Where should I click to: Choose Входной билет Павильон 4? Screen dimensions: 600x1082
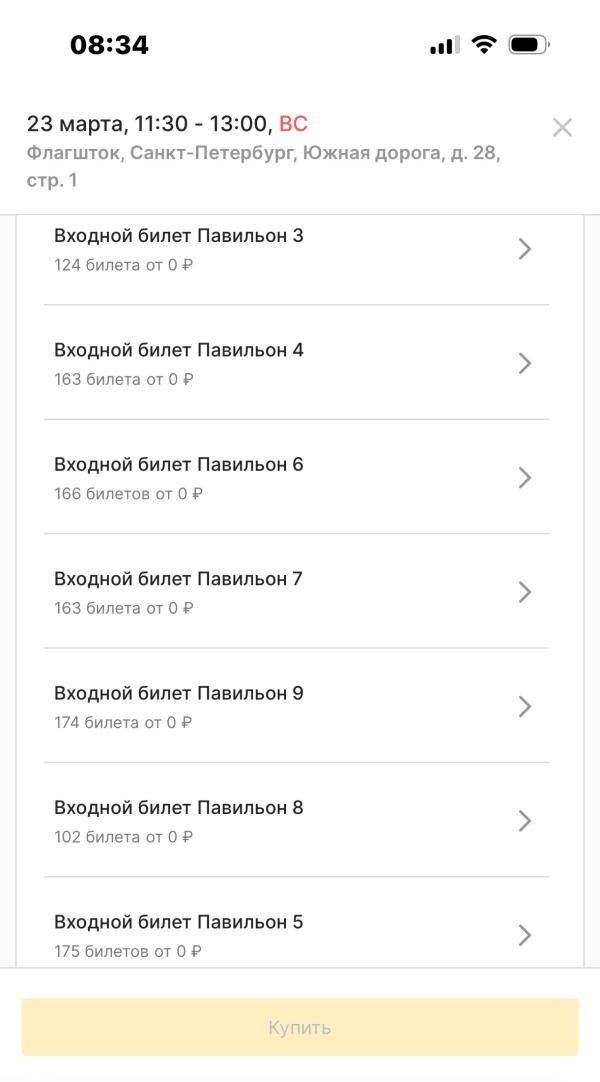point(179,351)
